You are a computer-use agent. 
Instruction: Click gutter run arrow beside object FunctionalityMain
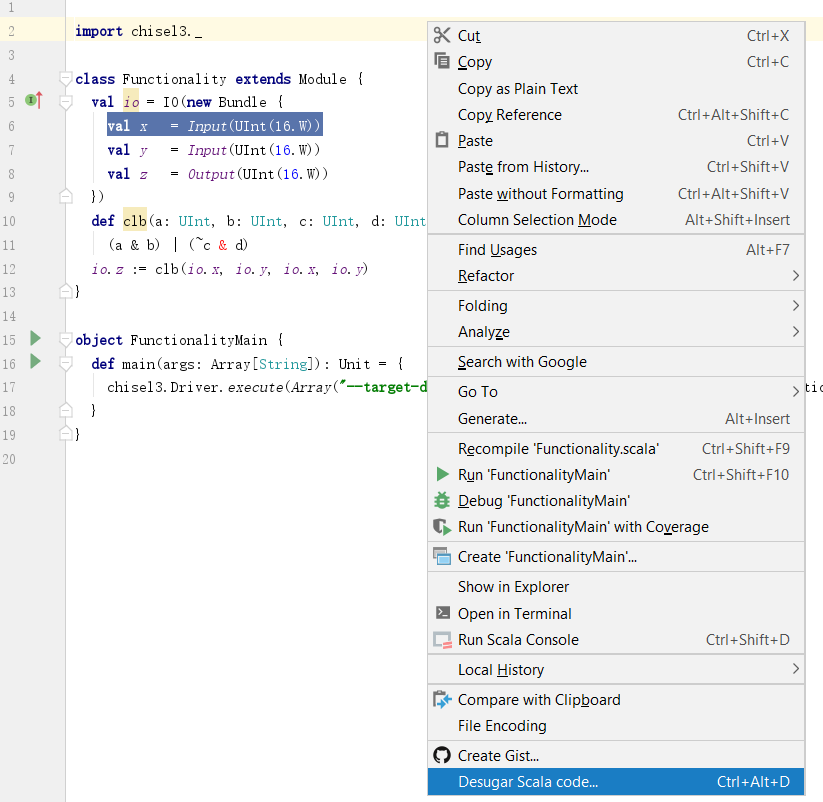(36, 338)
